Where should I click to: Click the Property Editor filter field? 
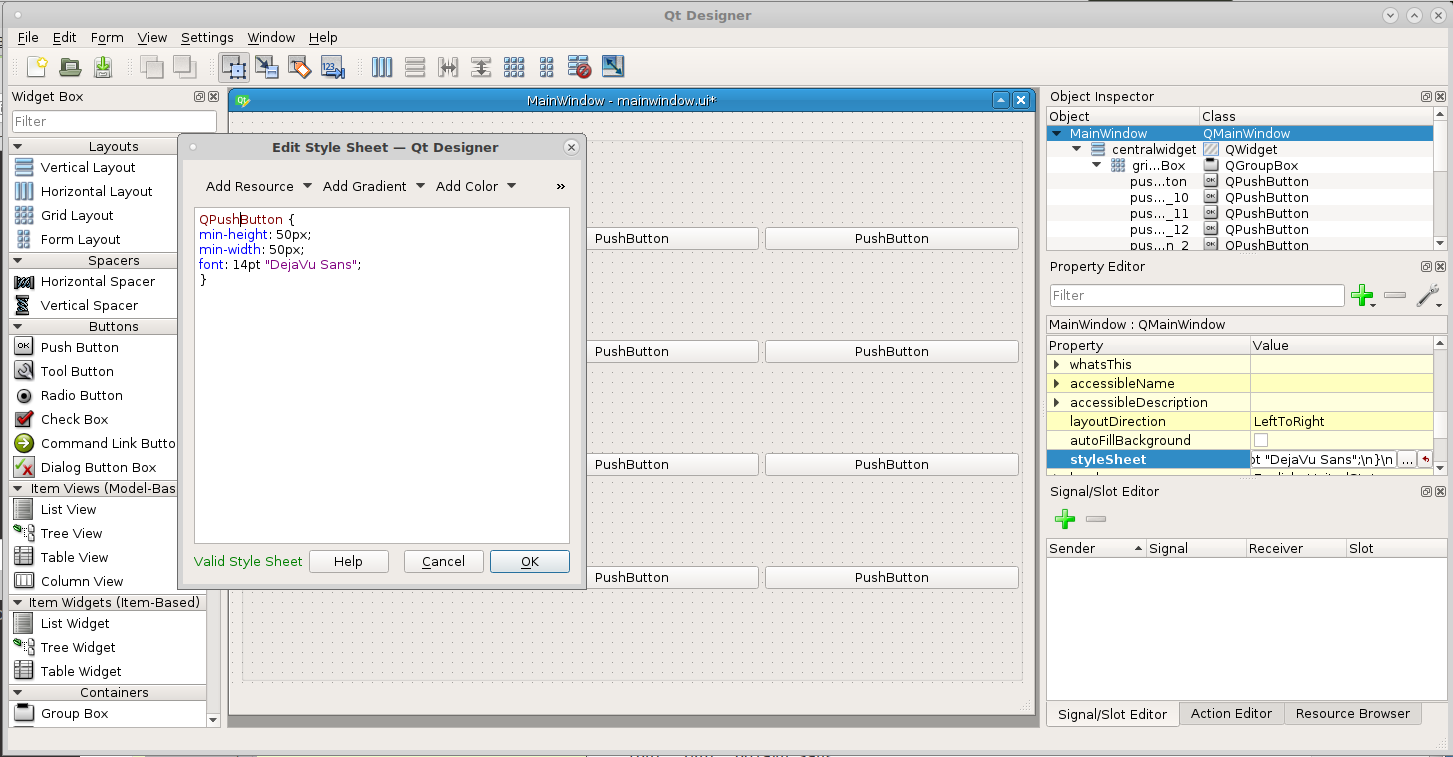[1197, 295]
